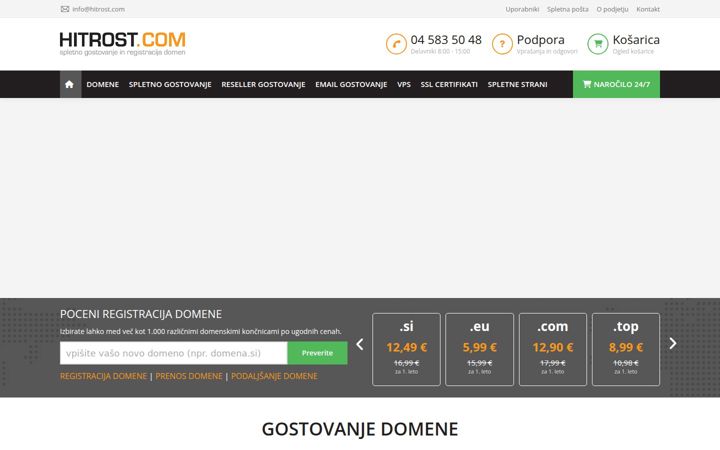Open the Domene menu
720x450 pixels.
(102, 84)
